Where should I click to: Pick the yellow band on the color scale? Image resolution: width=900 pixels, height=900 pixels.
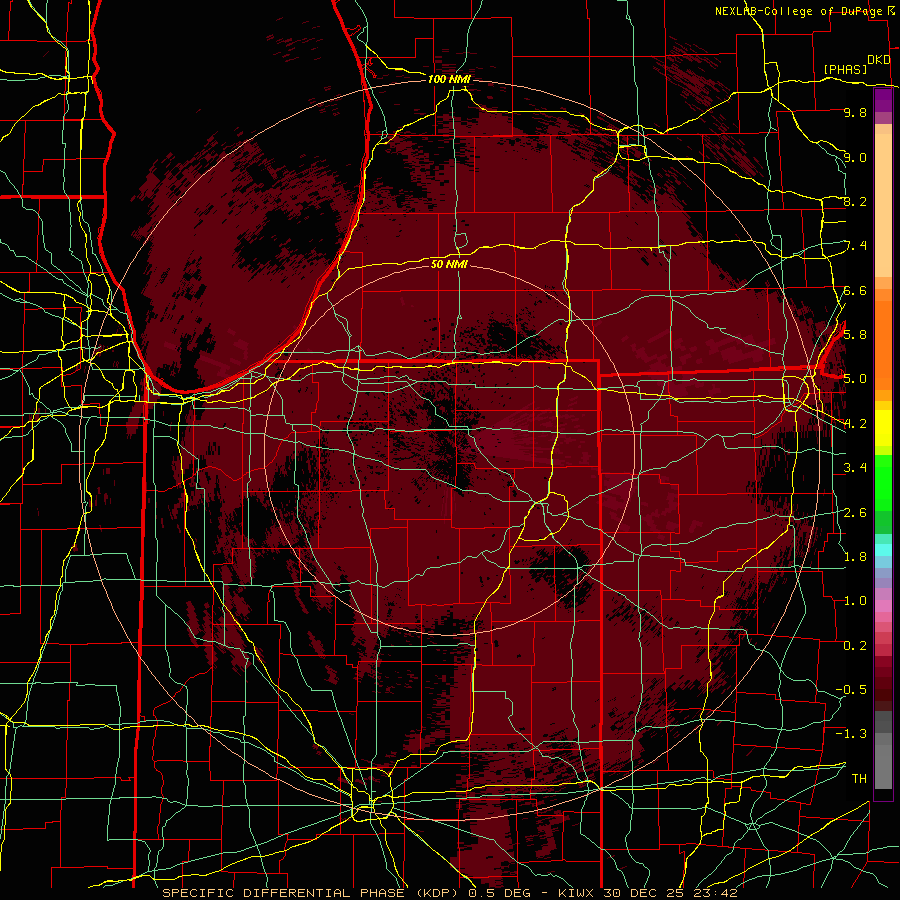883,428
